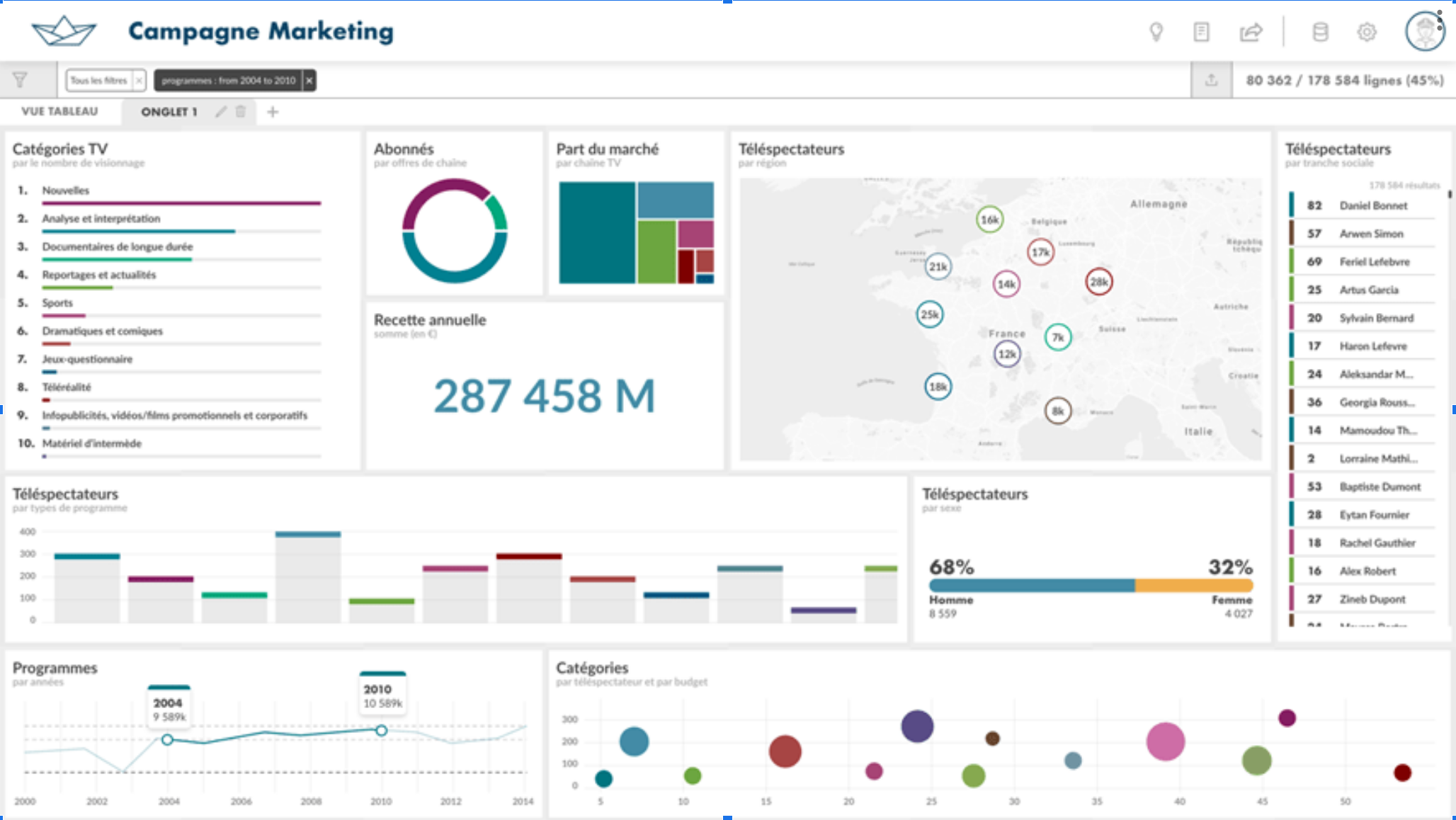This screenshot has height=820, width=1456.
Task: Click the funnel filter icon
Action: (20, 80)
